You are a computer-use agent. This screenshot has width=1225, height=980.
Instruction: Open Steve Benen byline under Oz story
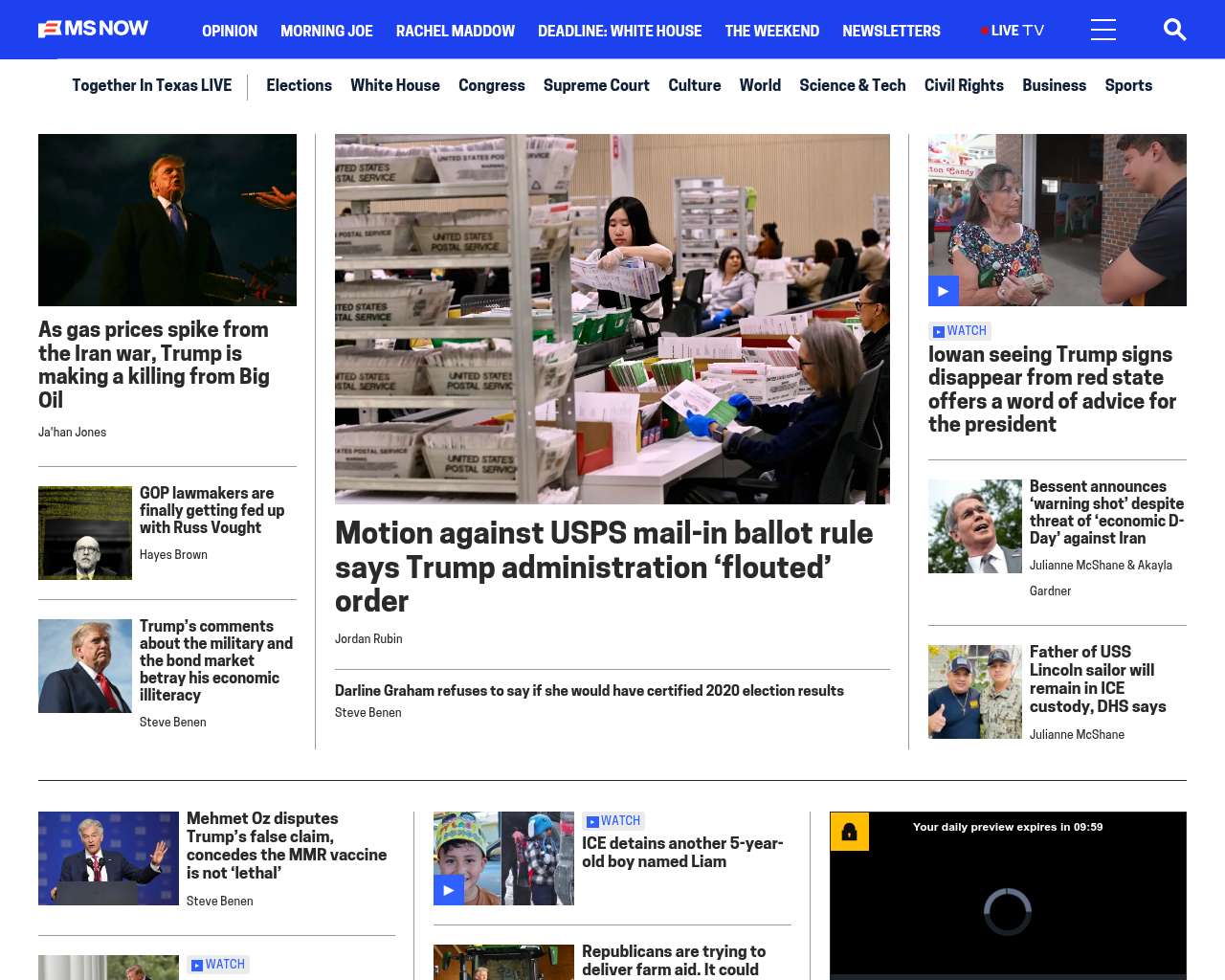(x=220, y=902)
